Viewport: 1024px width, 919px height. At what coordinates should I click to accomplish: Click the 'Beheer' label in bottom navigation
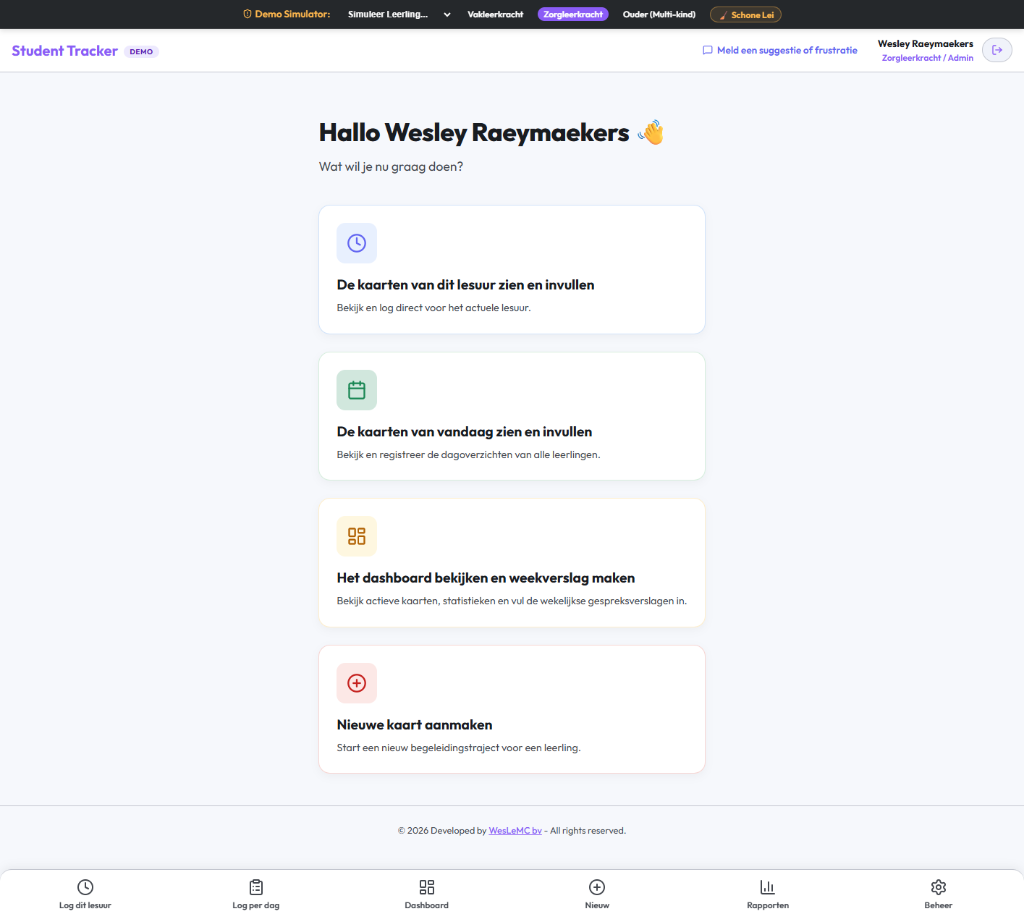tap(938, 905)
